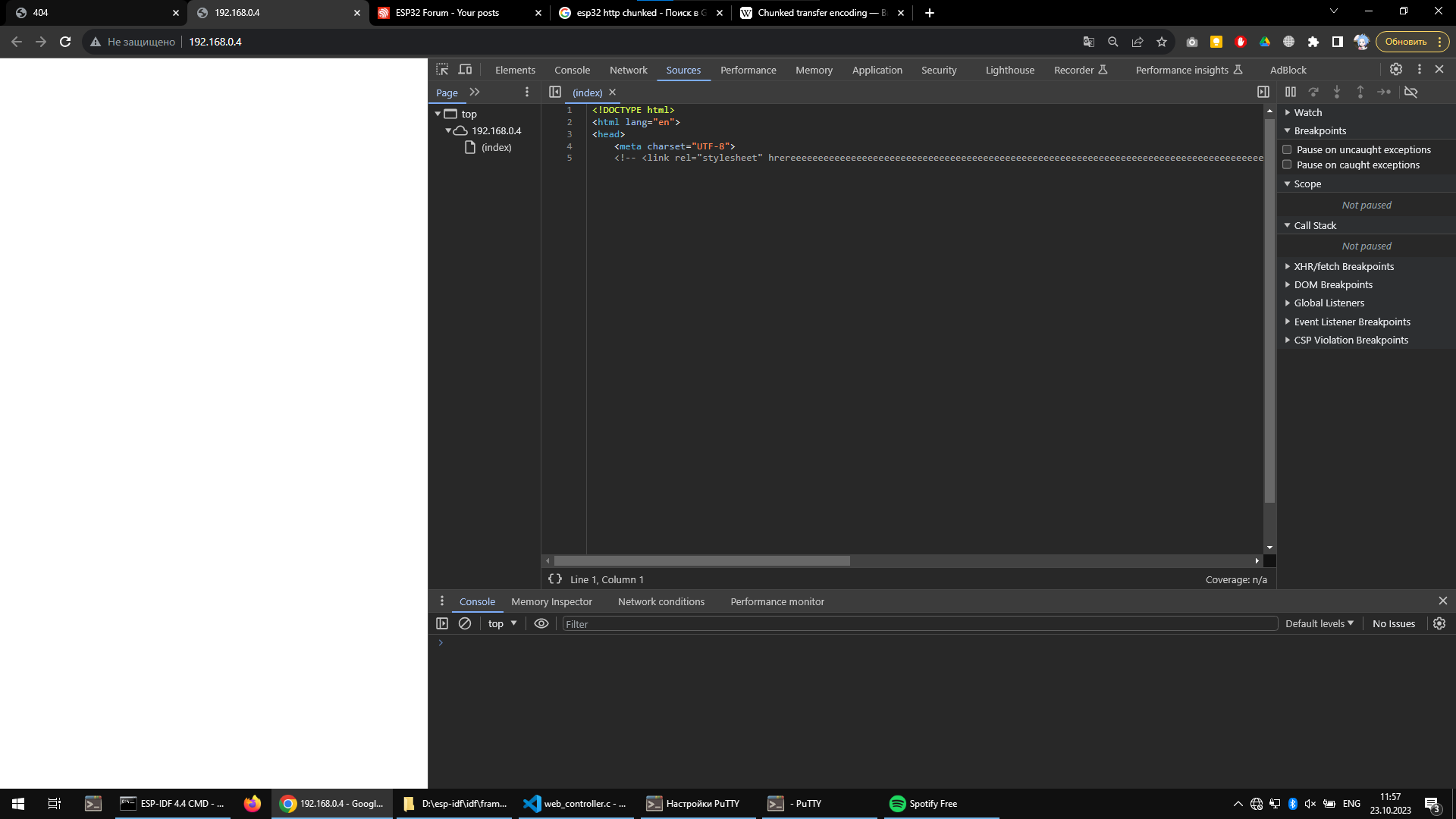Screen dimensions: 1456x819
Task: Open the navigator pane options menu
Action: tap(527, 92)
